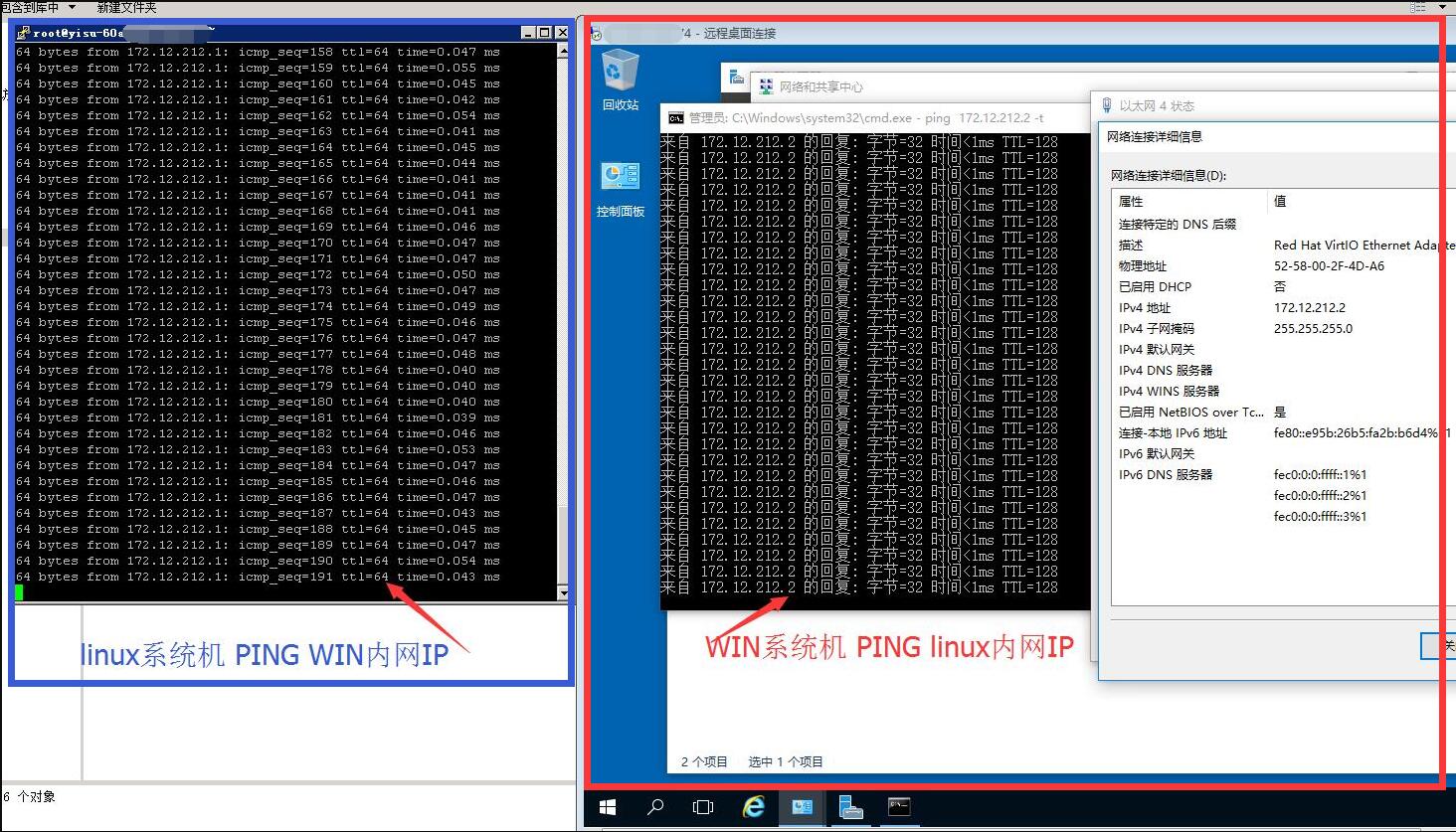This screenshot has width=1456, height=832.
Task: Minimize the PuTTY terminal window
Action: [528, 33]
